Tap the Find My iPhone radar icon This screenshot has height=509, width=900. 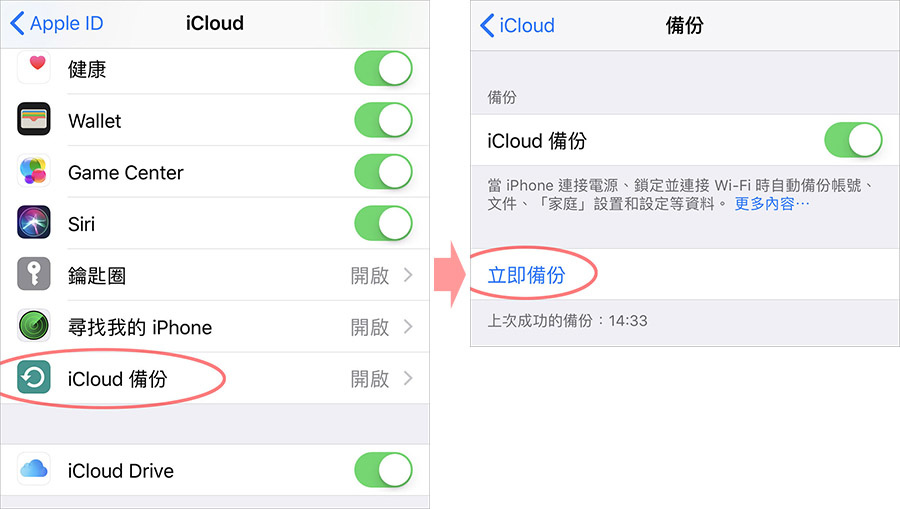tap(34, 325)
